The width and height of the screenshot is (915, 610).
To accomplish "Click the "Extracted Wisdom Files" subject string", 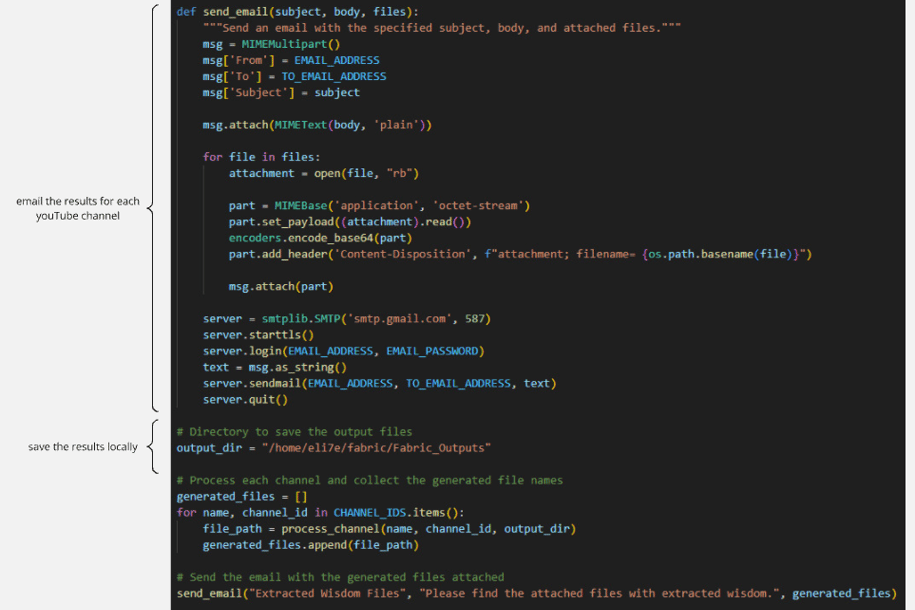I will (x=327, y=594).
